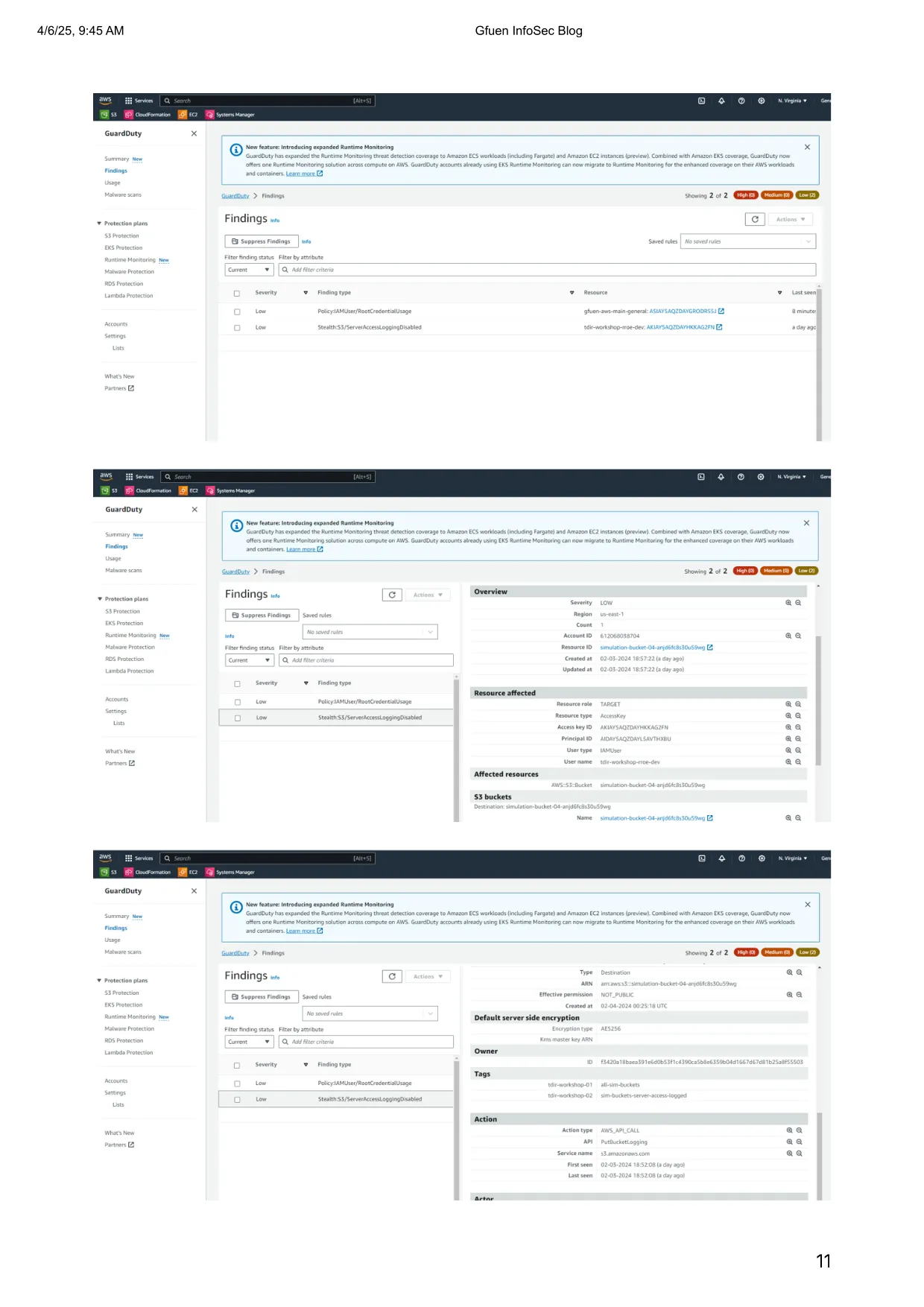Open Current finding status dropdown in top screenshot
924x1307 pixels.
249,270
